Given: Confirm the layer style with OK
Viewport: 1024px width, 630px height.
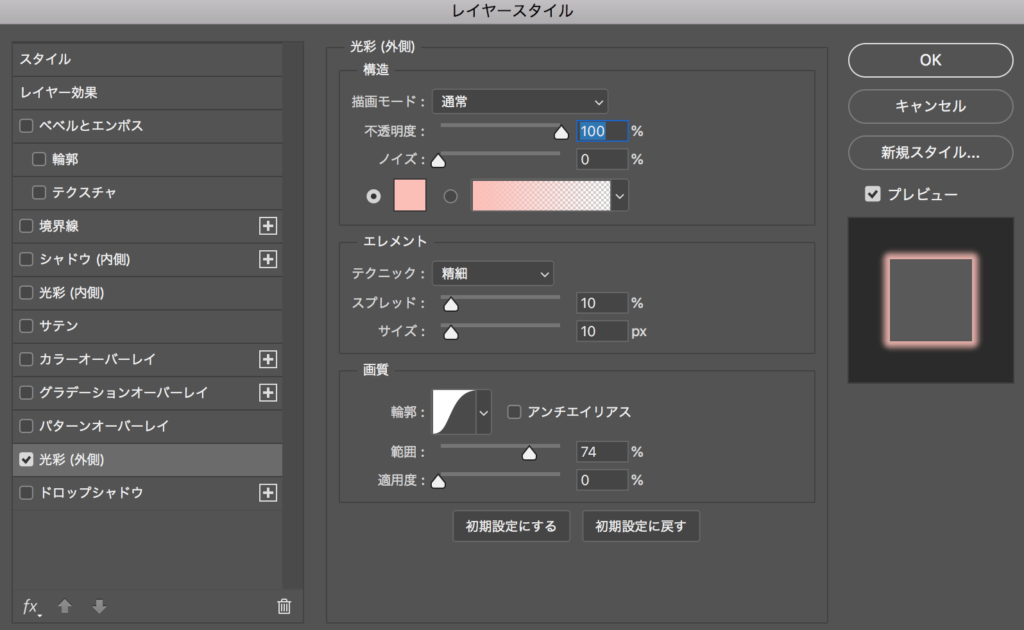Looking at the screenshot, I should click(x=929, y=60).
